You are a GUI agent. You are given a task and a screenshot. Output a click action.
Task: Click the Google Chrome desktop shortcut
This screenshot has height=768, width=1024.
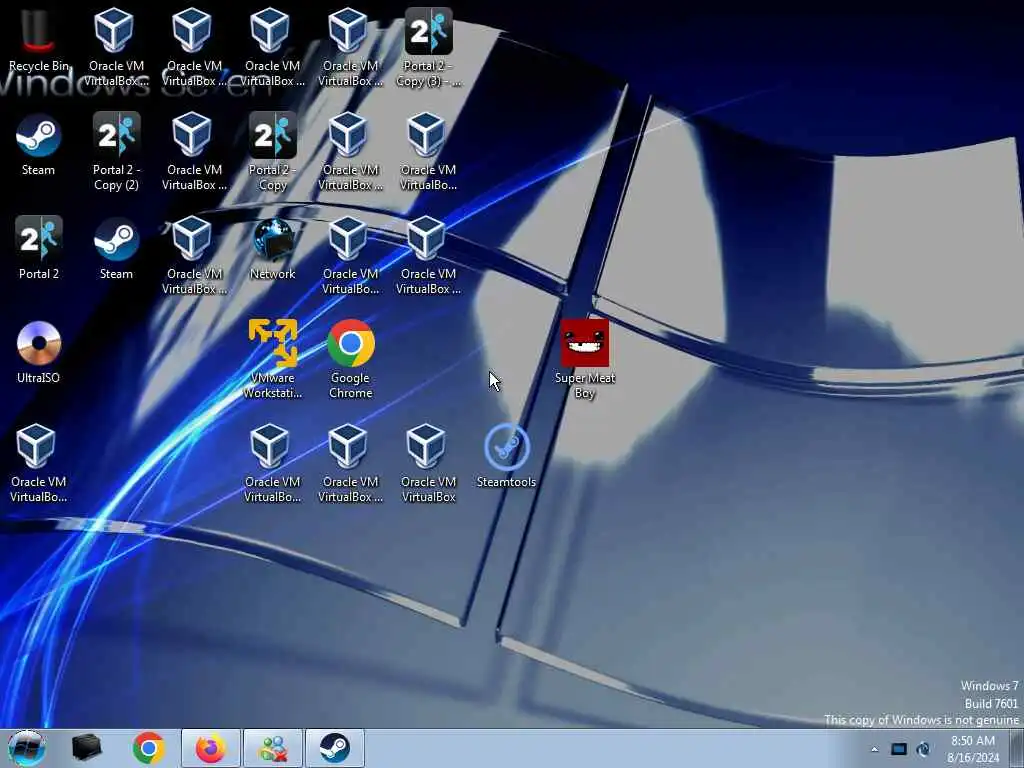click(x=351, y=359)
